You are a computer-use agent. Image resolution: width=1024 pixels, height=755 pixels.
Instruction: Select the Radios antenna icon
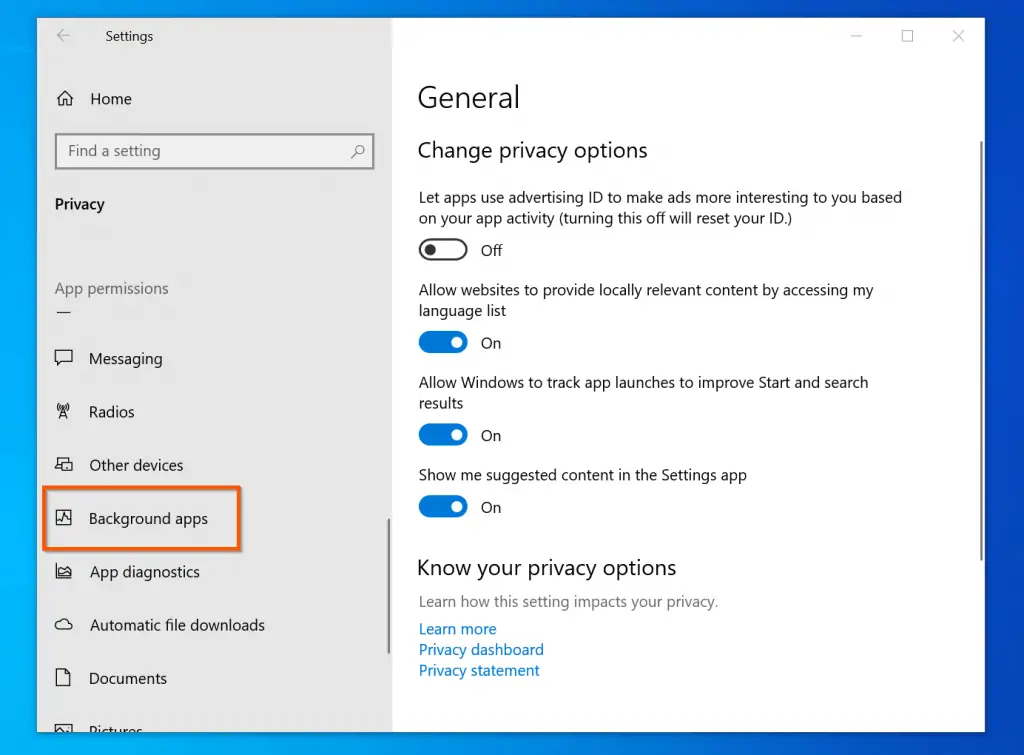pyautogui.click(x=64, y=411)
